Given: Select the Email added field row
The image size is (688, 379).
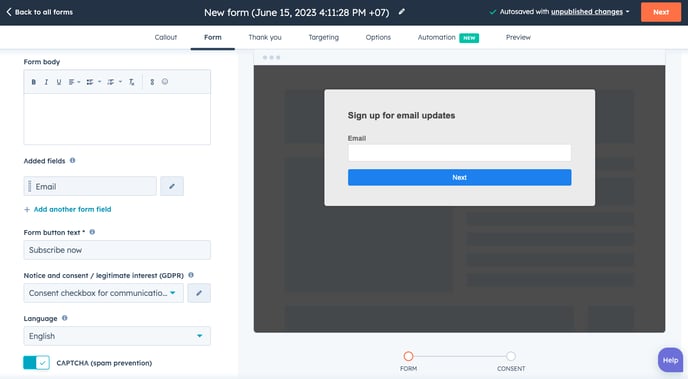Looking at the screenshot, I should [x=90, y=186].
